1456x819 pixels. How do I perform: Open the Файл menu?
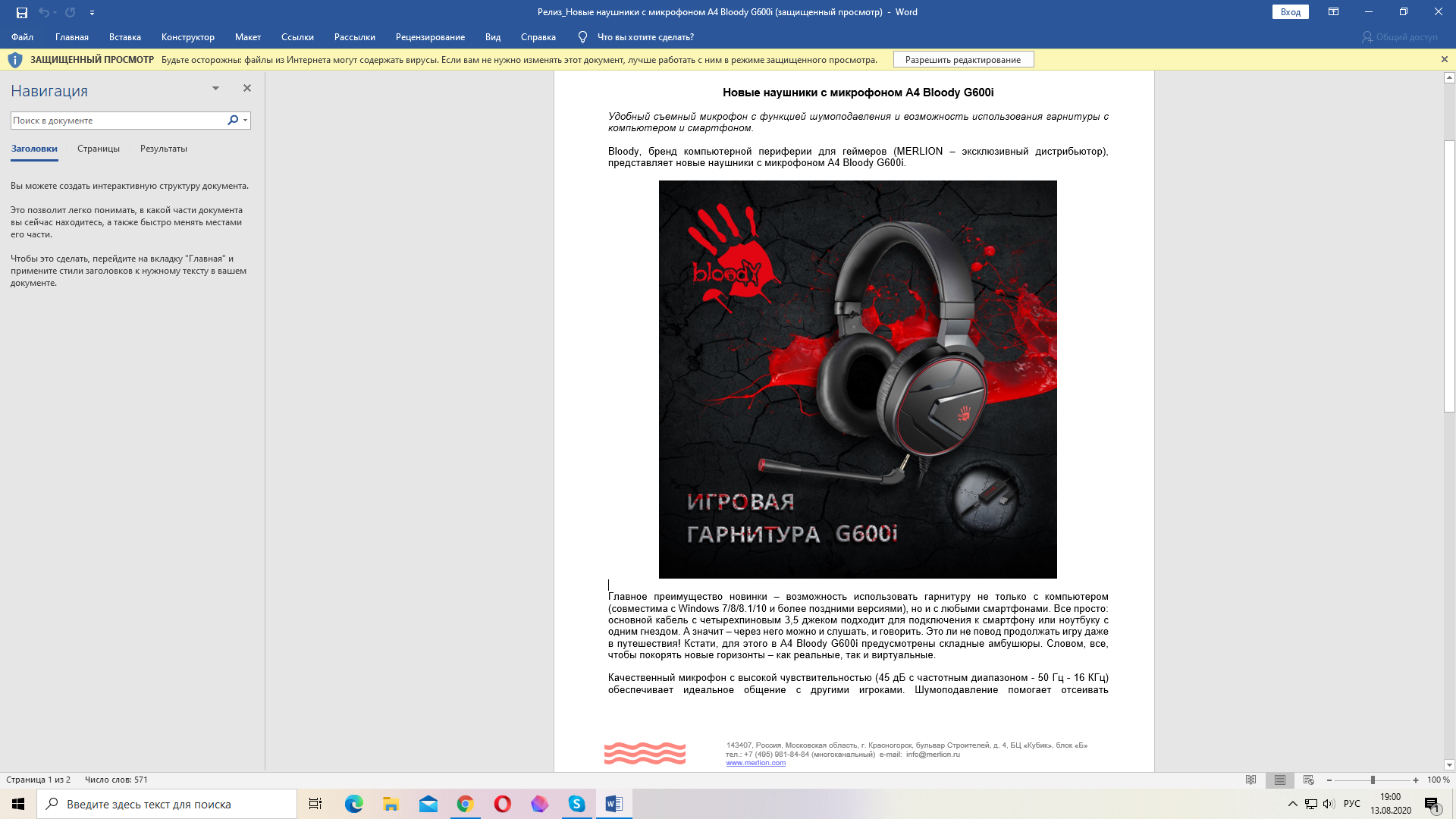point(22,37)
